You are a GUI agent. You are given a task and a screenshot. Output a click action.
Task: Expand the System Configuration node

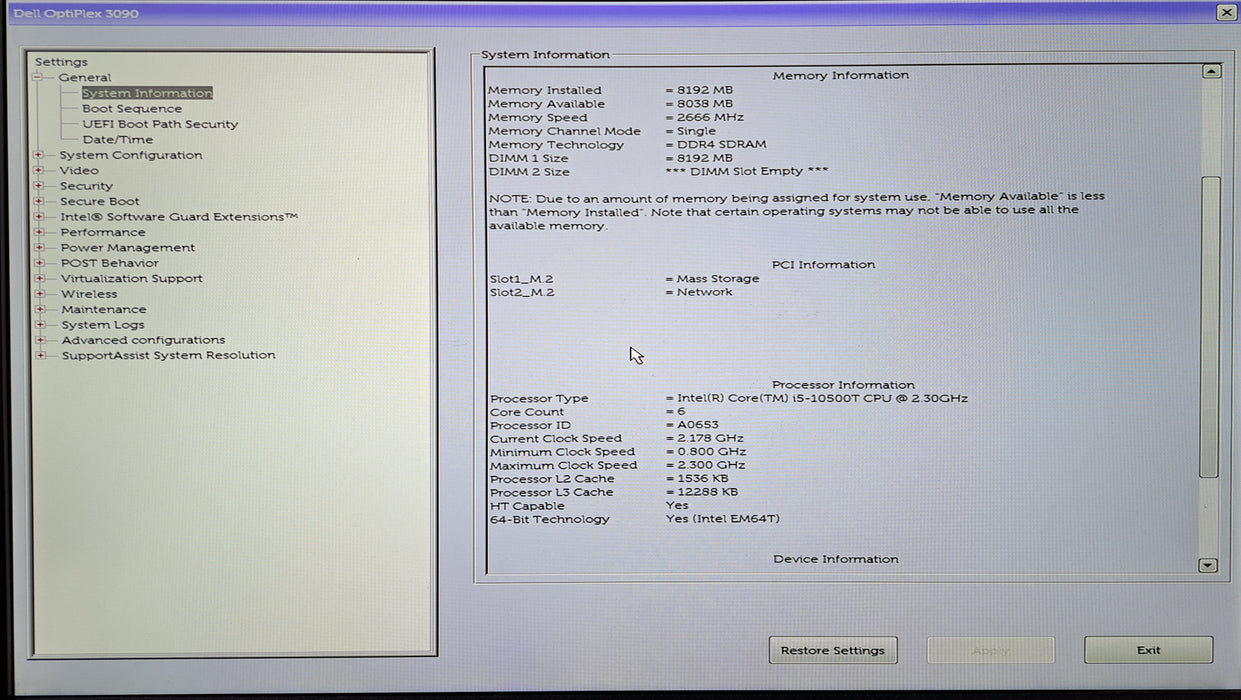coord(39,155)
